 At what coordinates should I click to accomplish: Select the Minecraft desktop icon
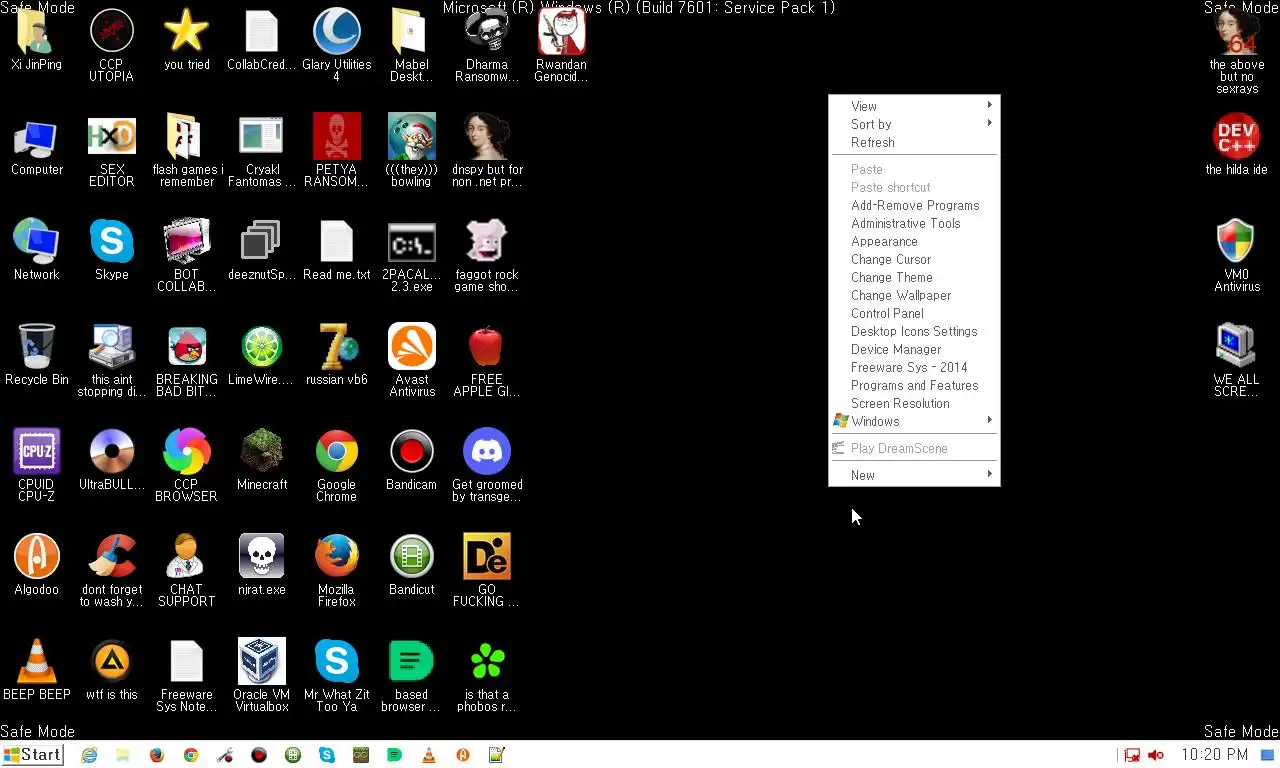point(261,460)
